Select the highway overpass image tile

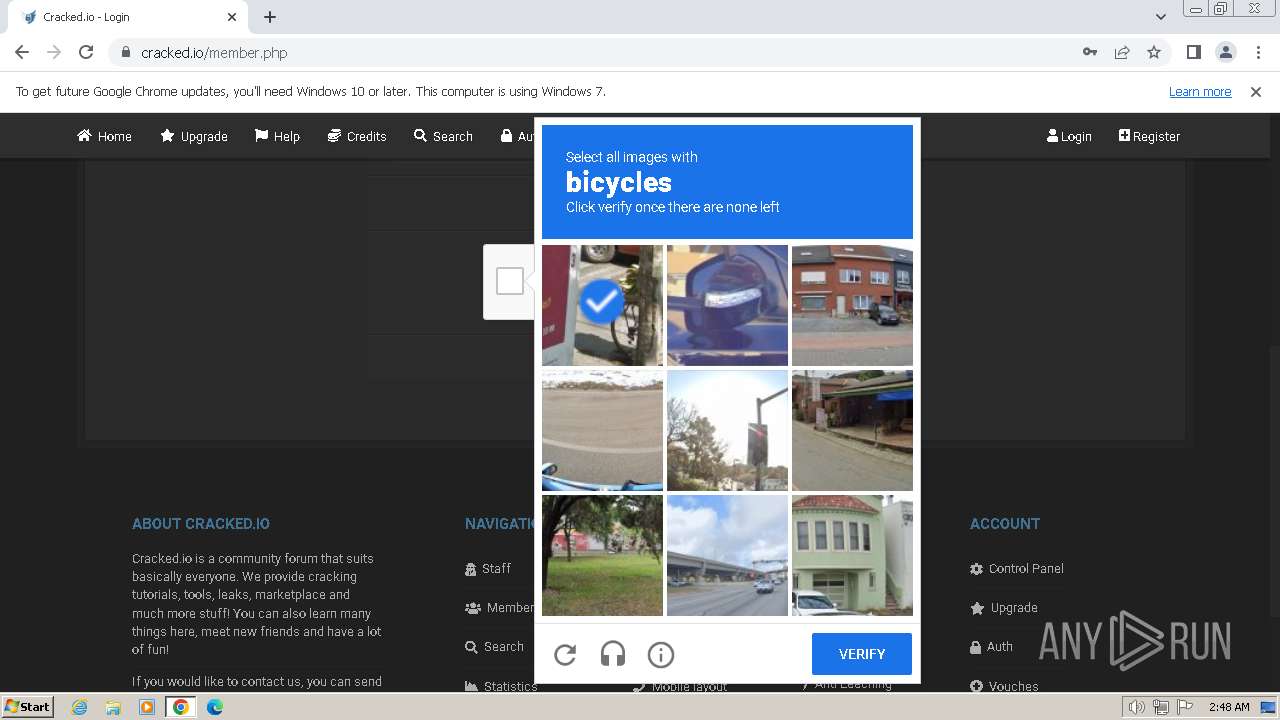click(727, 555)
